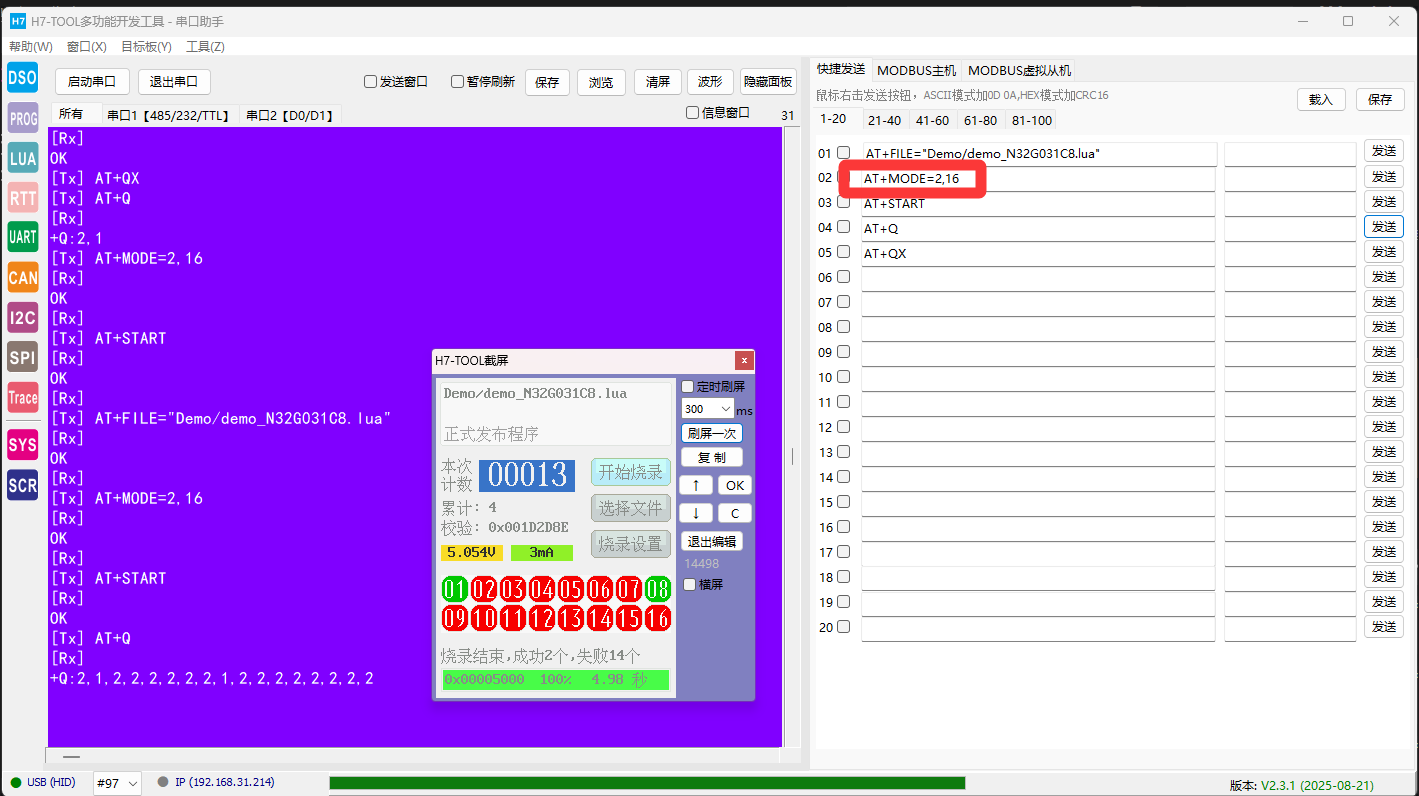This screenshot has width=1419, height=796.
Task: Click the down arrow button in screenshot panel
Action: pos(696,513)
